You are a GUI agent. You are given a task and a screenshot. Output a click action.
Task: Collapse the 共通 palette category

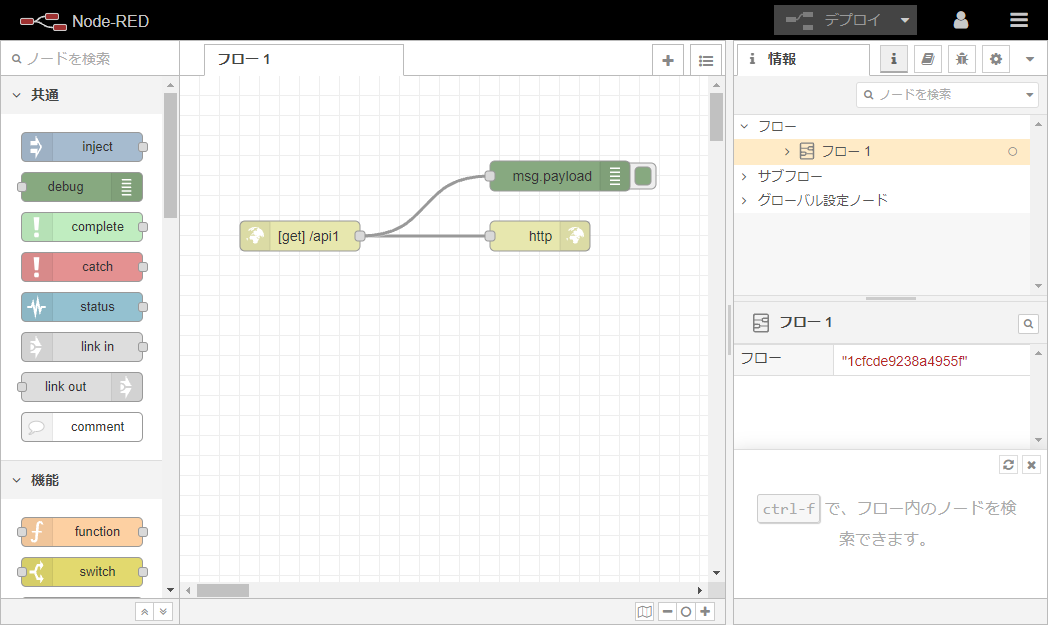(17, 95)
